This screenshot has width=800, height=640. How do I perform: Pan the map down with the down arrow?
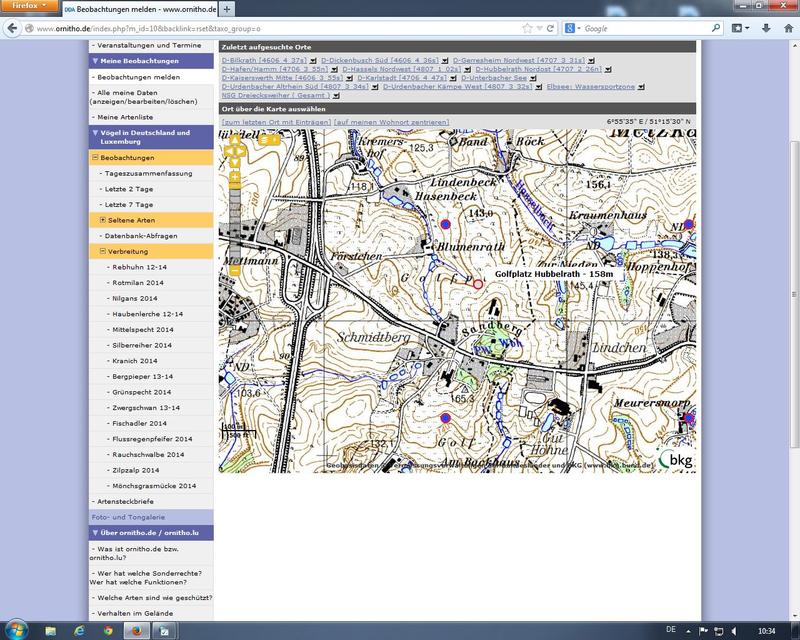coord(235,163)
